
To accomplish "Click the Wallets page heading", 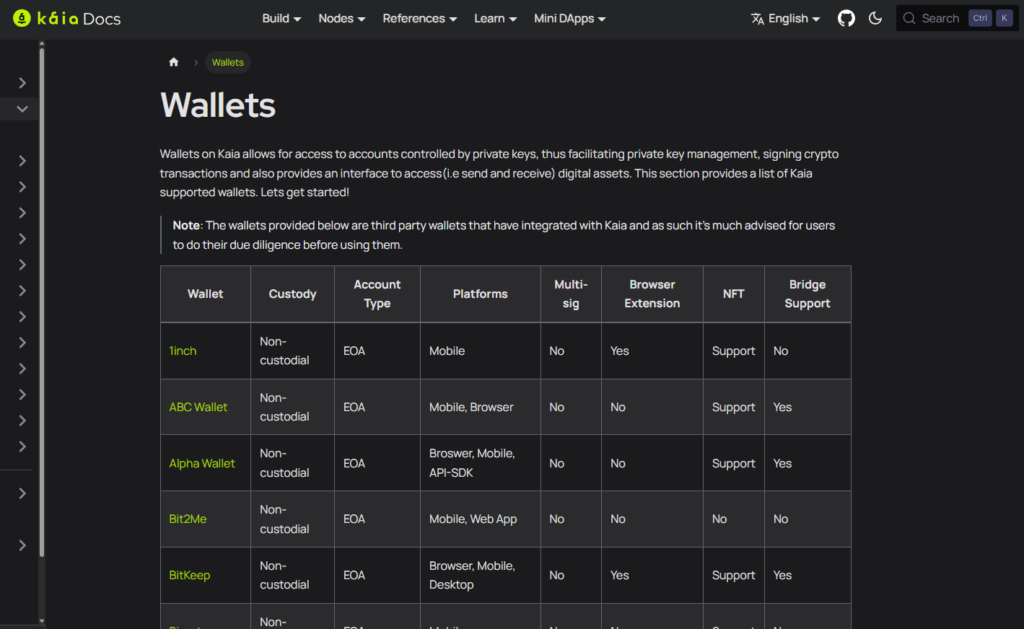I will (217, 105).
